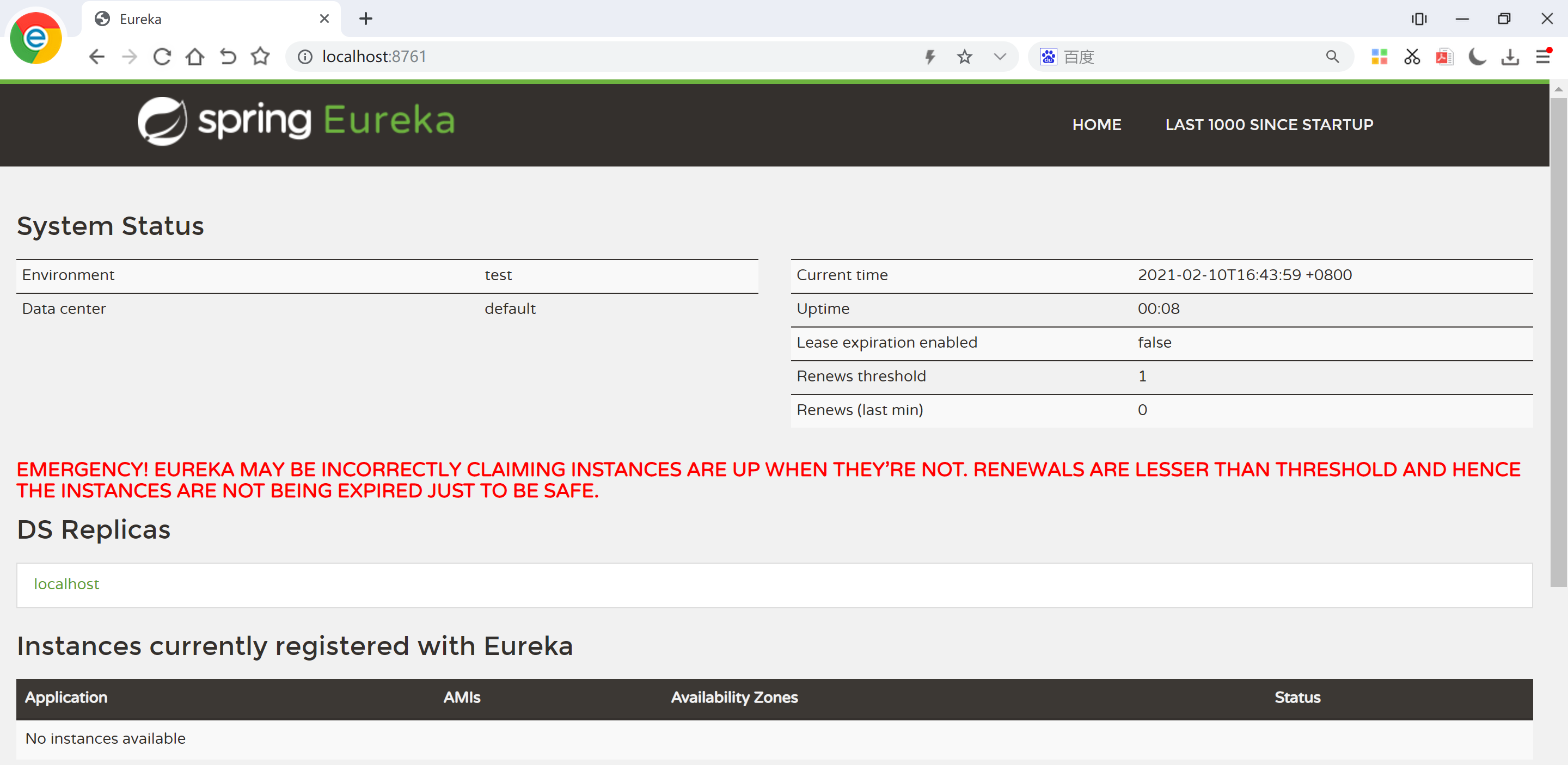Viewport: 1568px width, 765px height.
Task: Select the Eureka browser tab
Action: [210, 19]
